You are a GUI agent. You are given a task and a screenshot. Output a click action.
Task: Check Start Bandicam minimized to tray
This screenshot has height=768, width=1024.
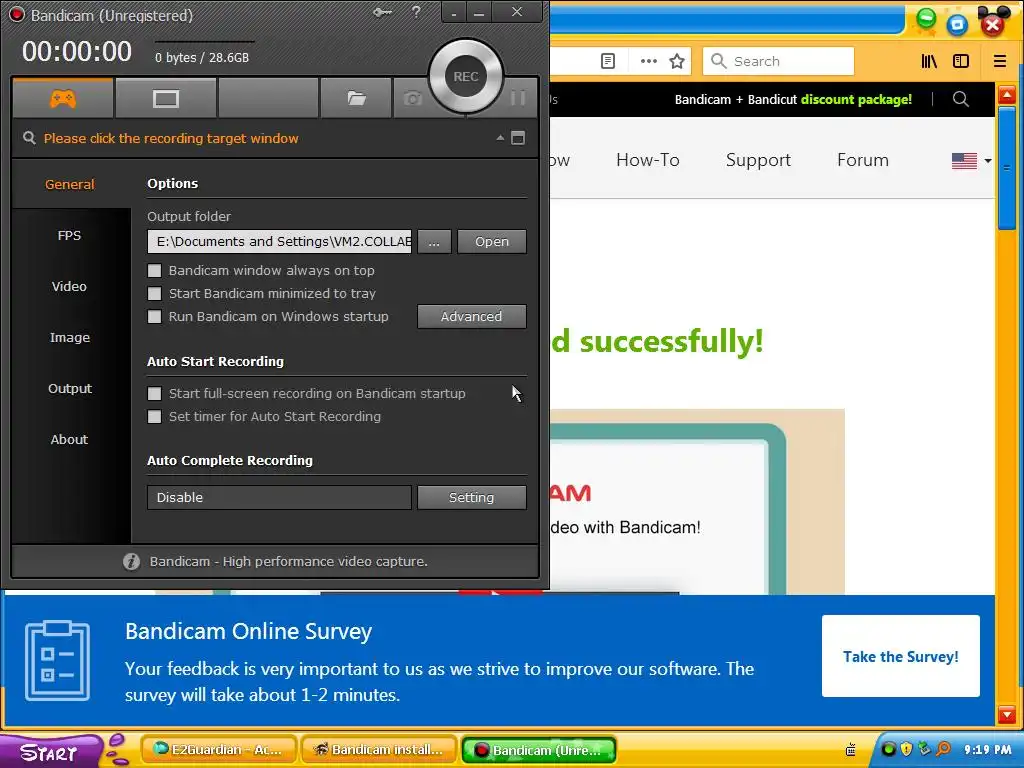coord(154,293)
